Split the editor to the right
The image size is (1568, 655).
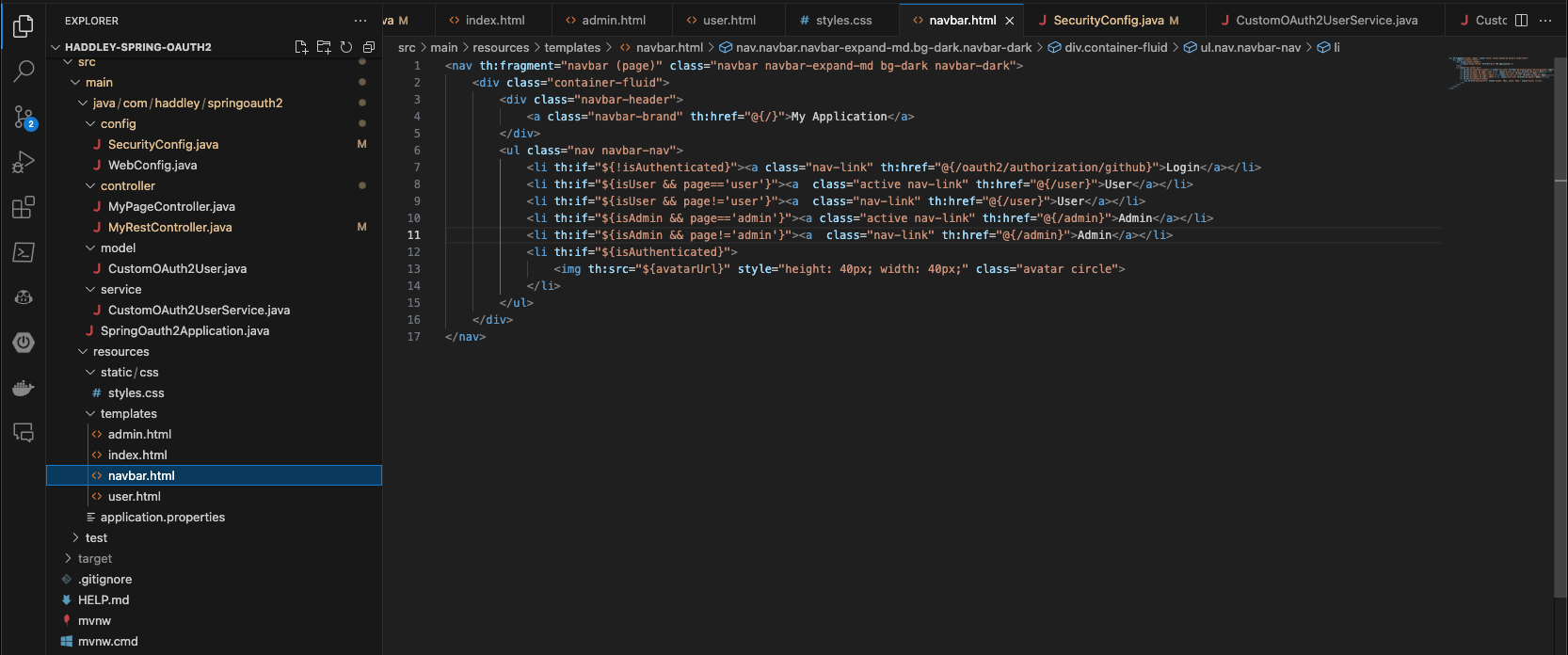pyautogui.click(x=1521, y=20)
